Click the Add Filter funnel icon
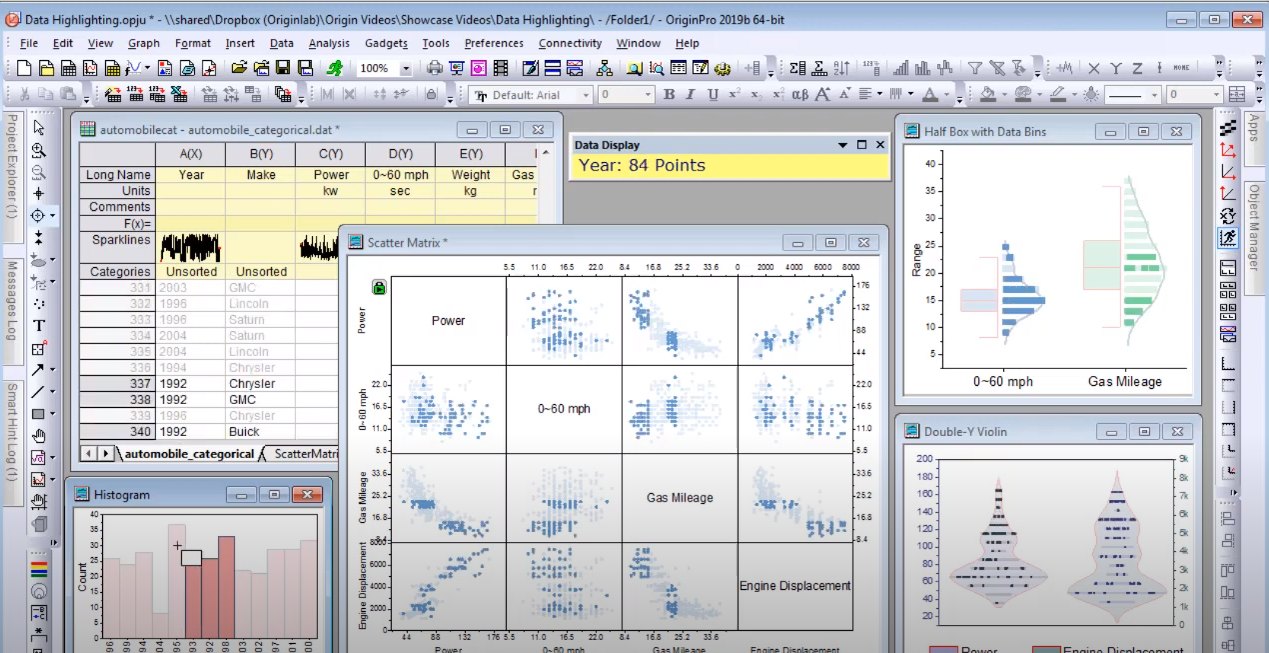The image size is (1269, 653). coord(974,69)
